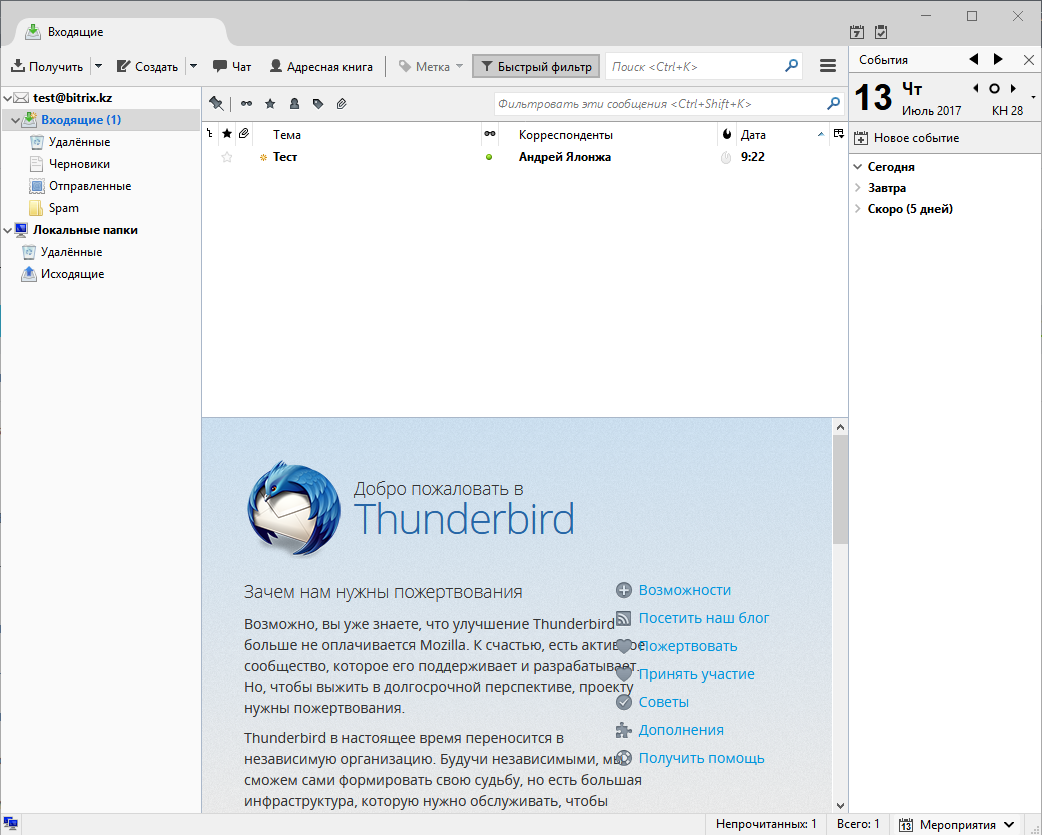Viewport: 1042px width, 835px height.
Task: Toggle read status green dot of Тест
Action: (x=489, y=157)
